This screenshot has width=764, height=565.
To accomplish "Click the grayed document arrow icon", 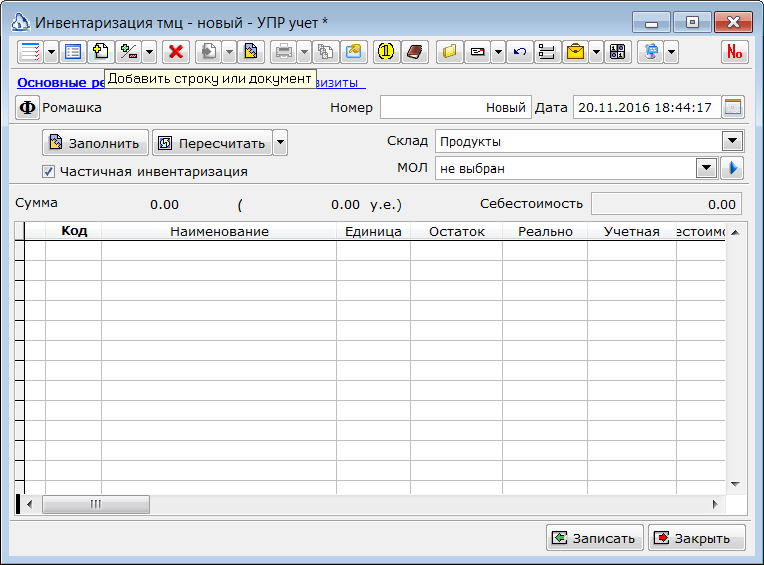I will [209, 52].
